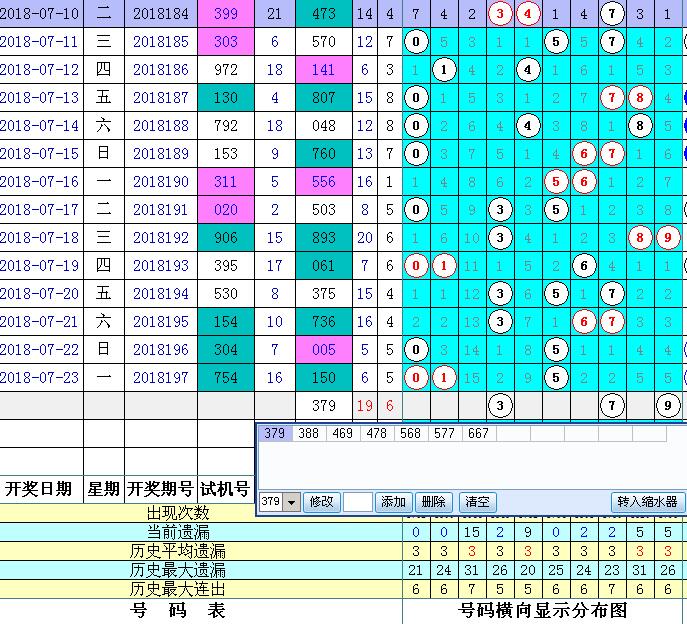The image size is (687, 624).
Task: Click the 历史最大遗漏 row label
Action: 178,571
